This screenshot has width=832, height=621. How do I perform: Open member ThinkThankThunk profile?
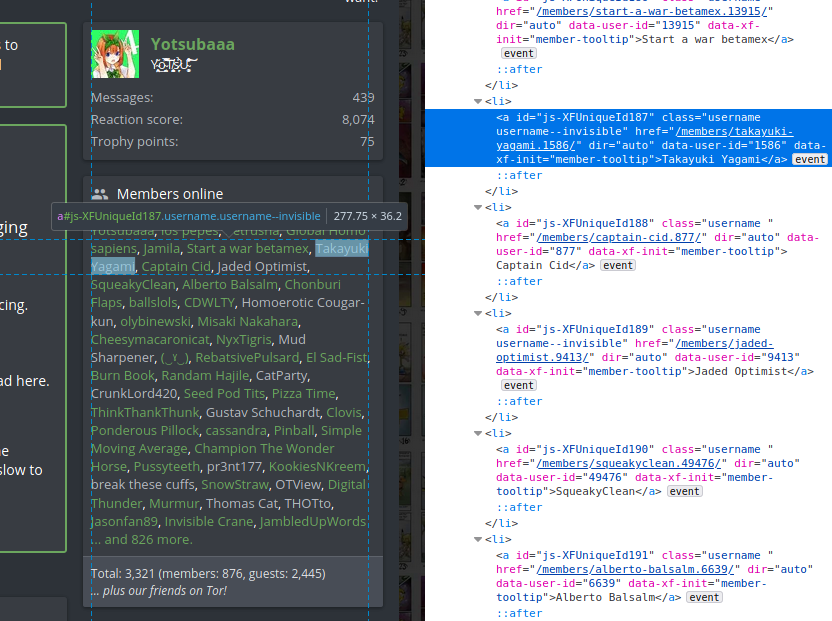coord(145,413)
